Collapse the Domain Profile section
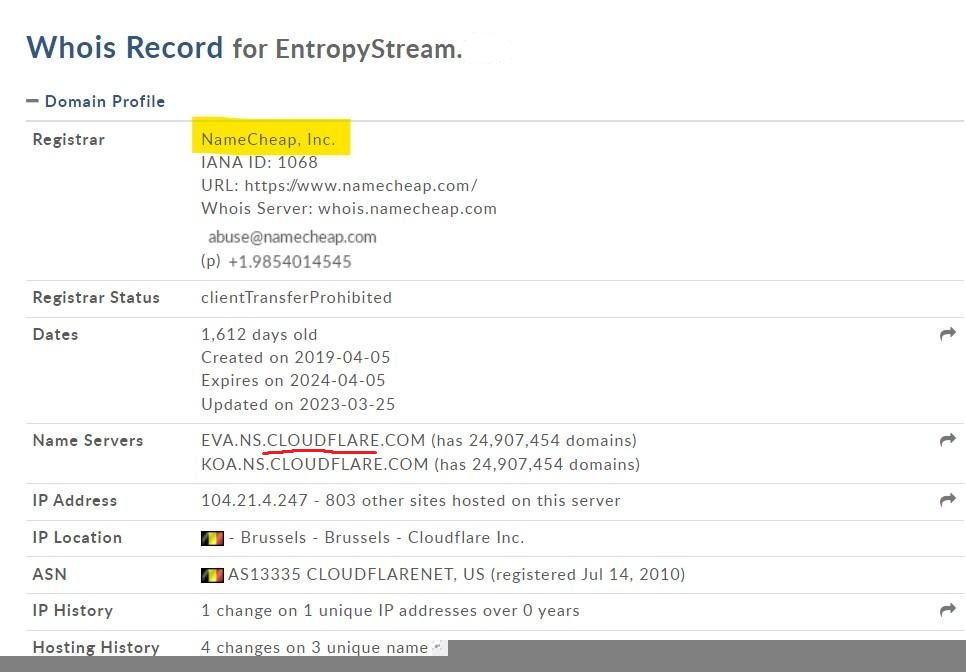The height and width of the screenshot is (672, 966). [x=33, y=101]
